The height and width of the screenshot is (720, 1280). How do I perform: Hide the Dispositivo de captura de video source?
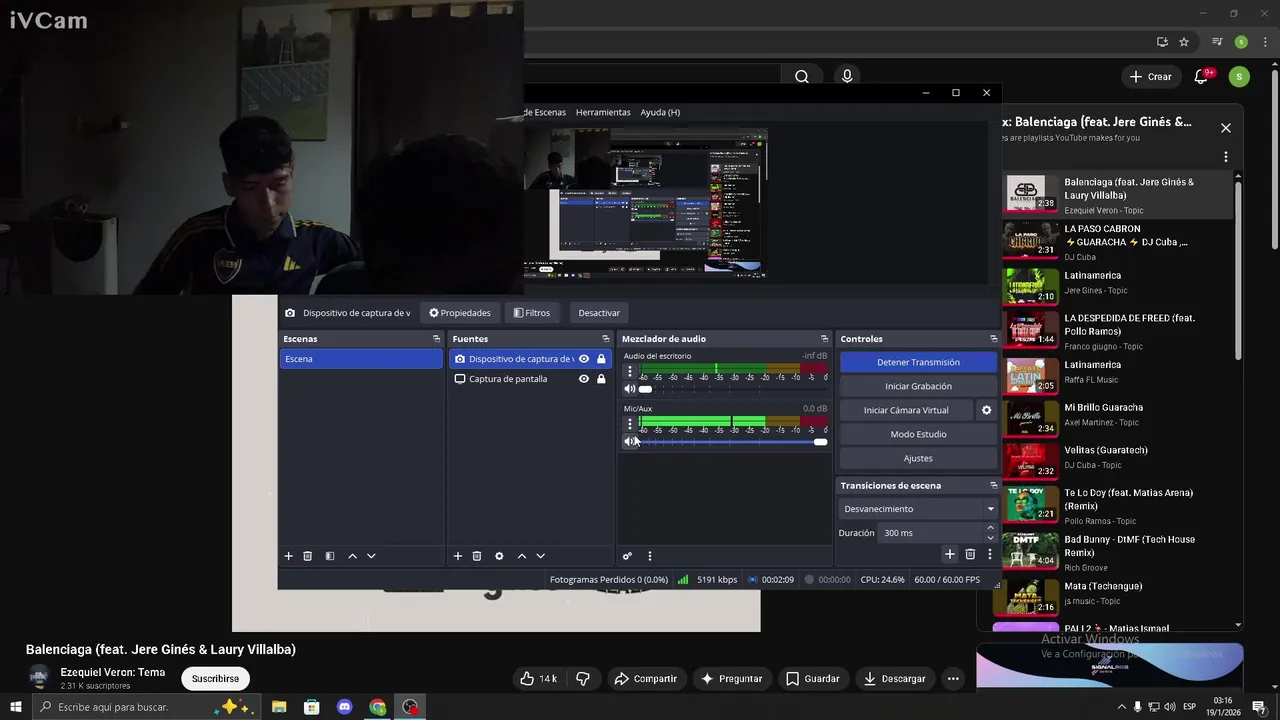point(584,359)
